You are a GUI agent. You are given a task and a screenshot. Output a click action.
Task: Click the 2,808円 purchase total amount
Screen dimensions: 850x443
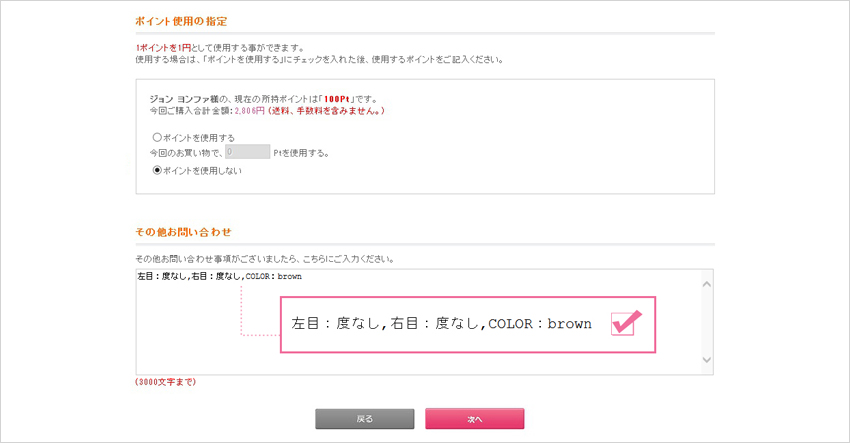[249, 111]
